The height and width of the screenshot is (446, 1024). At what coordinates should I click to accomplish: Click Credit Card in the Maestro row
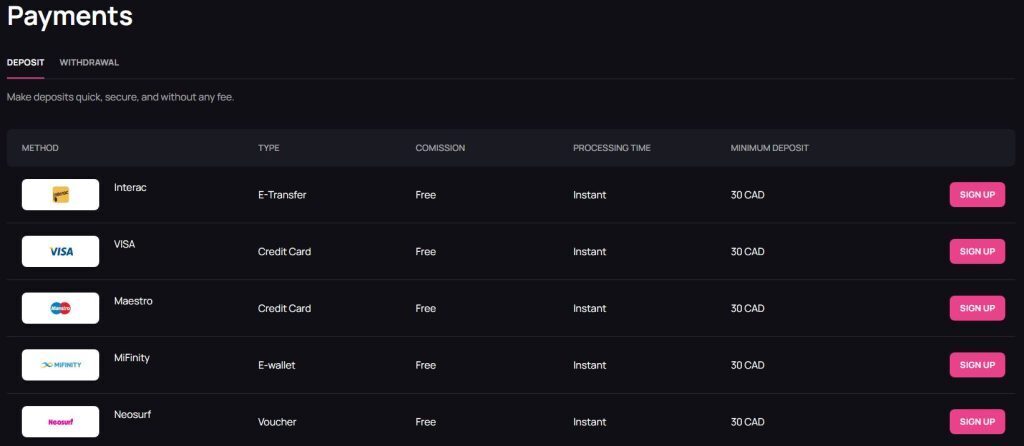285,308
